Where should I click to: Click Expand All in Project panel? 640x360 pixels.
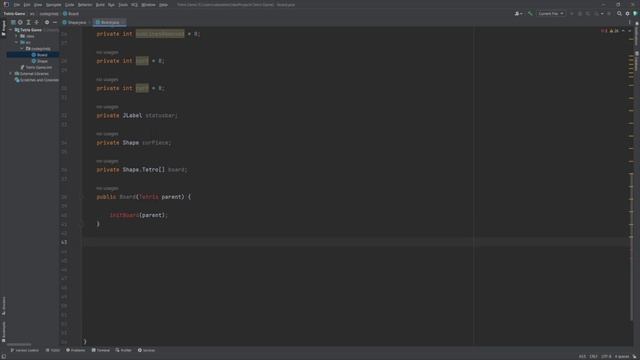click(28, 22)
